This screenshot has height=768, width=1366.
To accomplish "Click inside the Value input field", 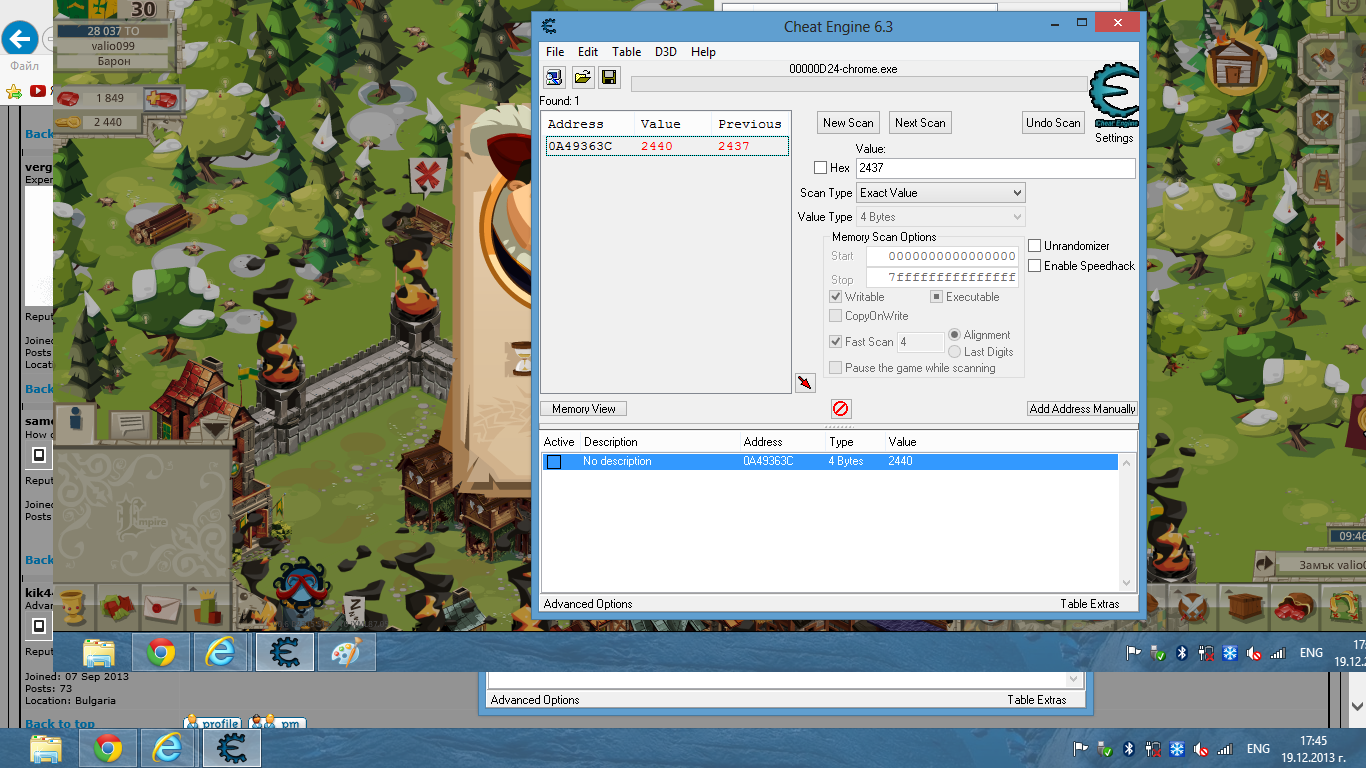I will [x=995, y=168].
